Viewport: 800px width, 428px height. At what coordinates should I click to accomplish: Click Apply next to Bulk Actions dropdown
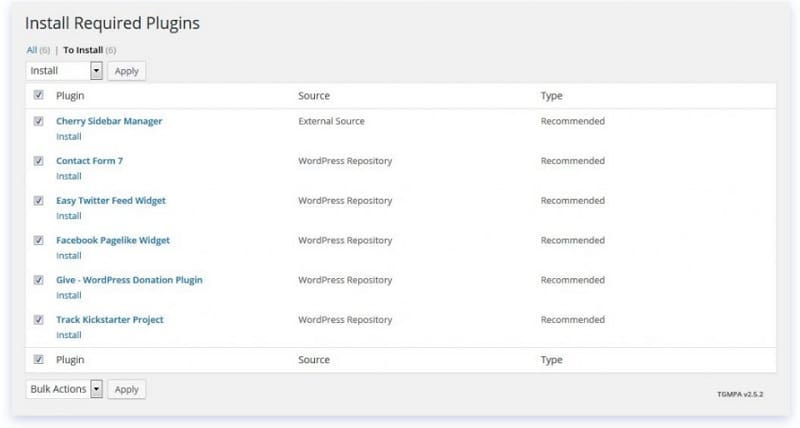pos(127,389)
